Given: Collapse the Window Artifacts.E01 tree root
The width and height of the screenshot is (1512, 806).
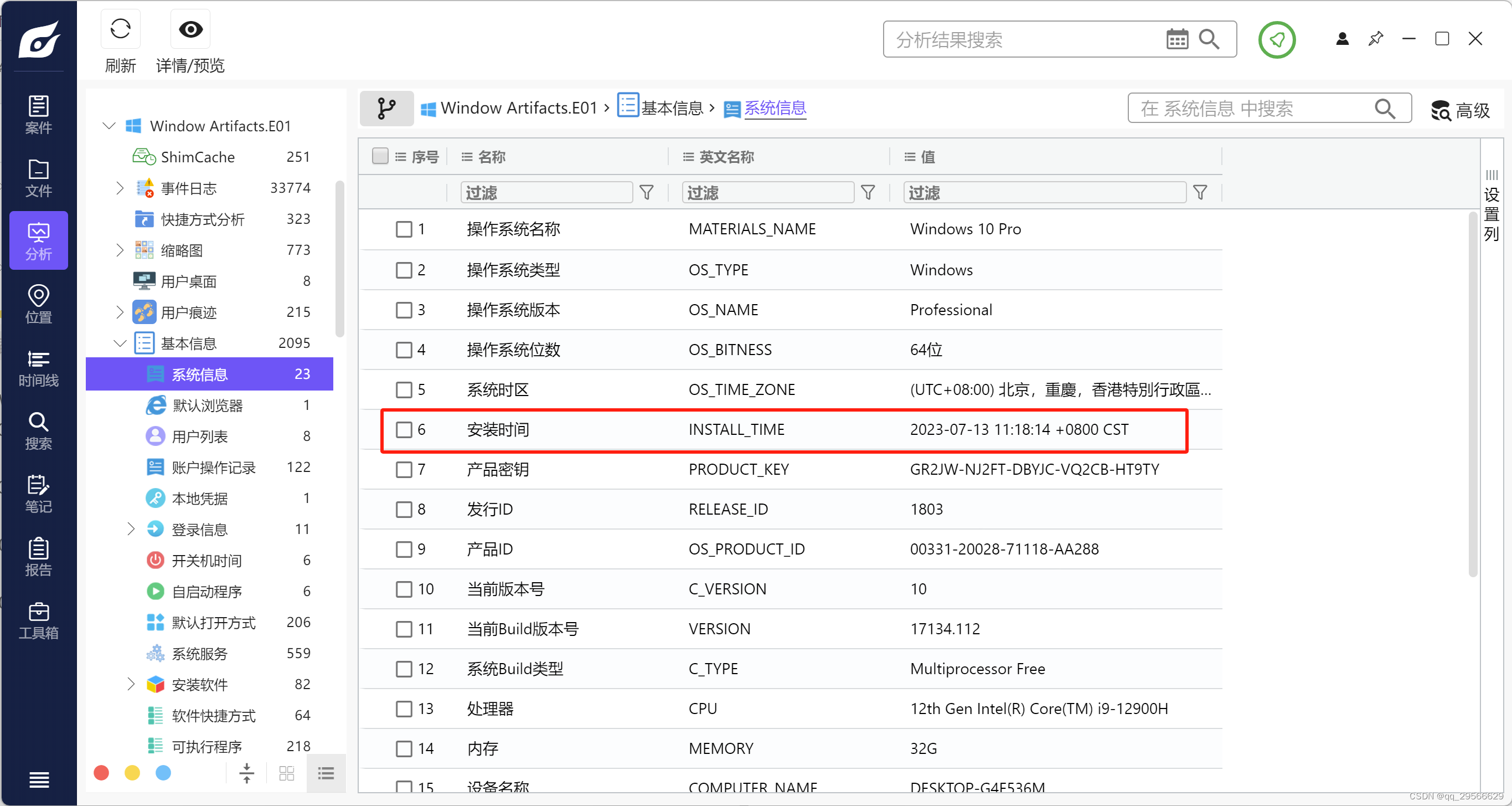Looking at the screenshot, I should pos(109,126).
